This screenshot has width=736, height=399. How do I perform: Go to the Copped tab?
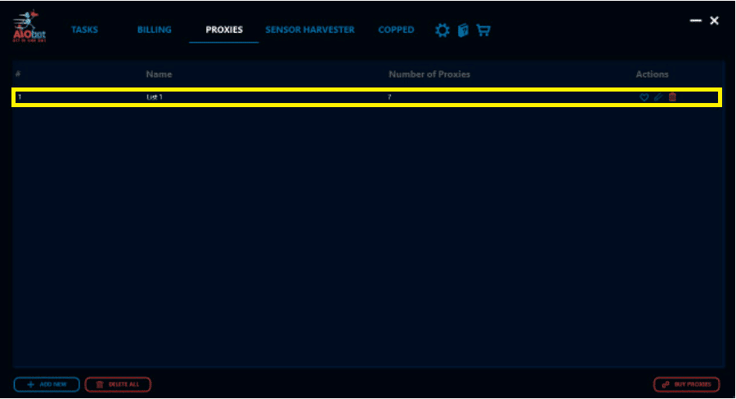(x=396, y=30)
